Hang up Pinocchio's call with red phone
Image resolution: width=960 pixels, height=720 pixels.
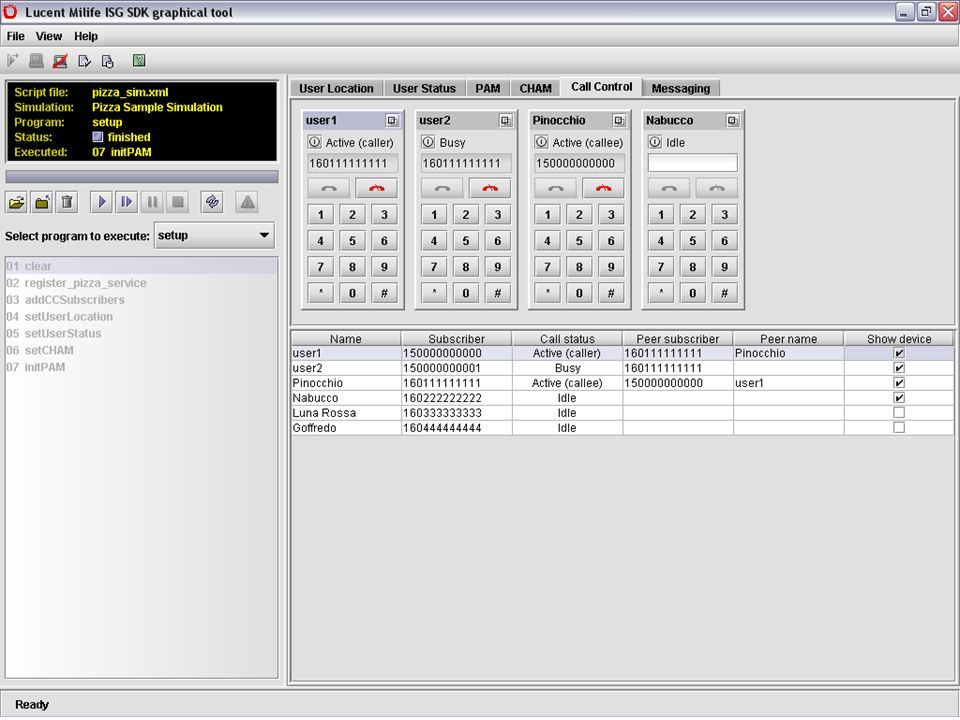click(603, 188)
